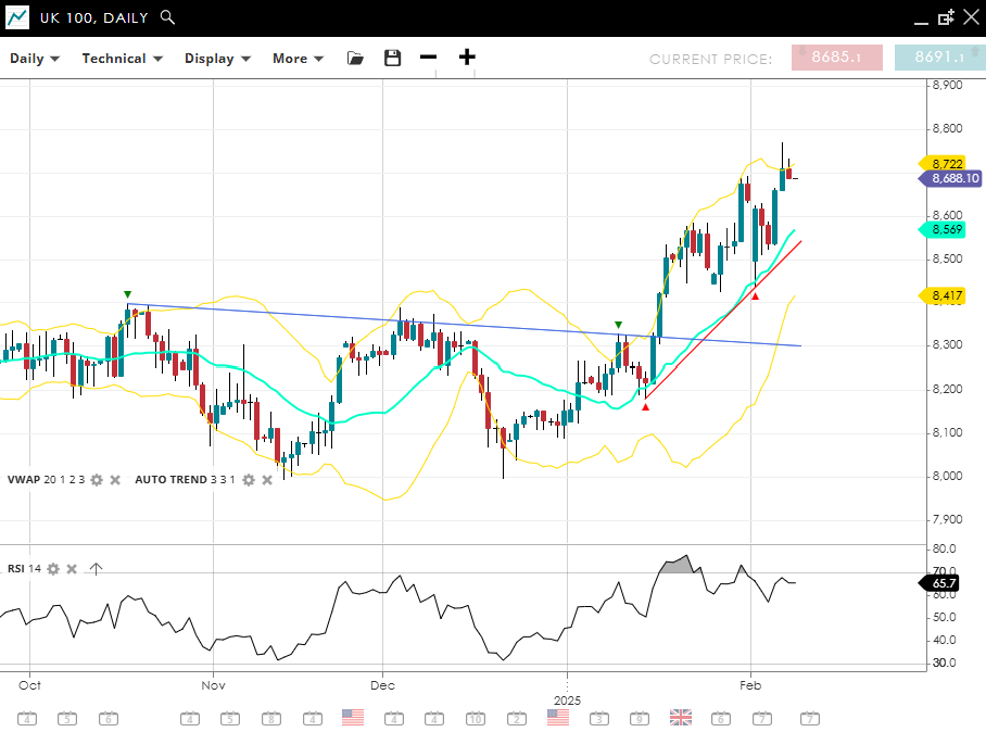Remove the AUTO TREND indicator
Screen dimensions: 986x732
tap(267, 480)
